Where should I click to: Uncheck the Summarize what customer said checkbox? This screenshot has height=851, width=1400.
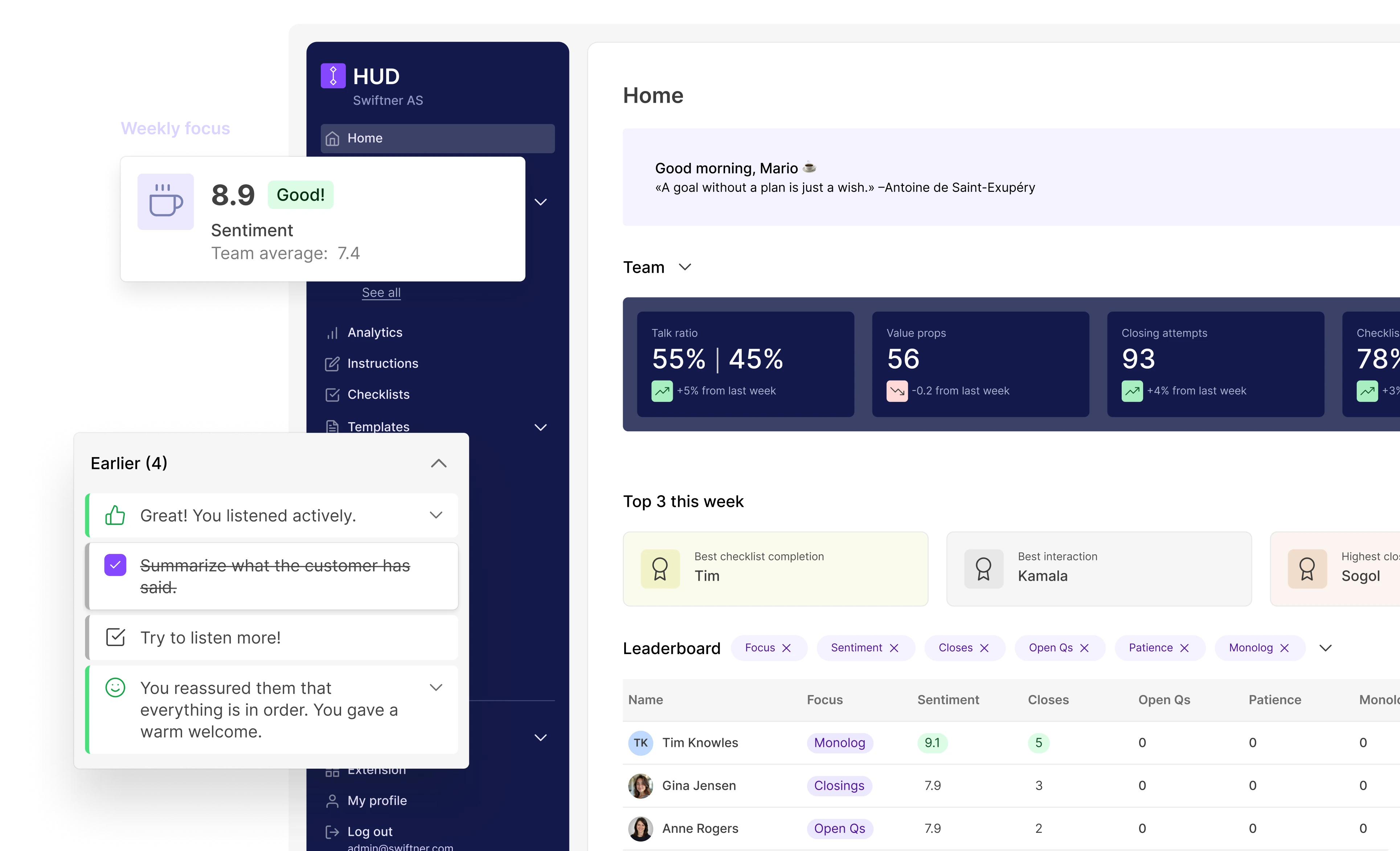[115, 565]
